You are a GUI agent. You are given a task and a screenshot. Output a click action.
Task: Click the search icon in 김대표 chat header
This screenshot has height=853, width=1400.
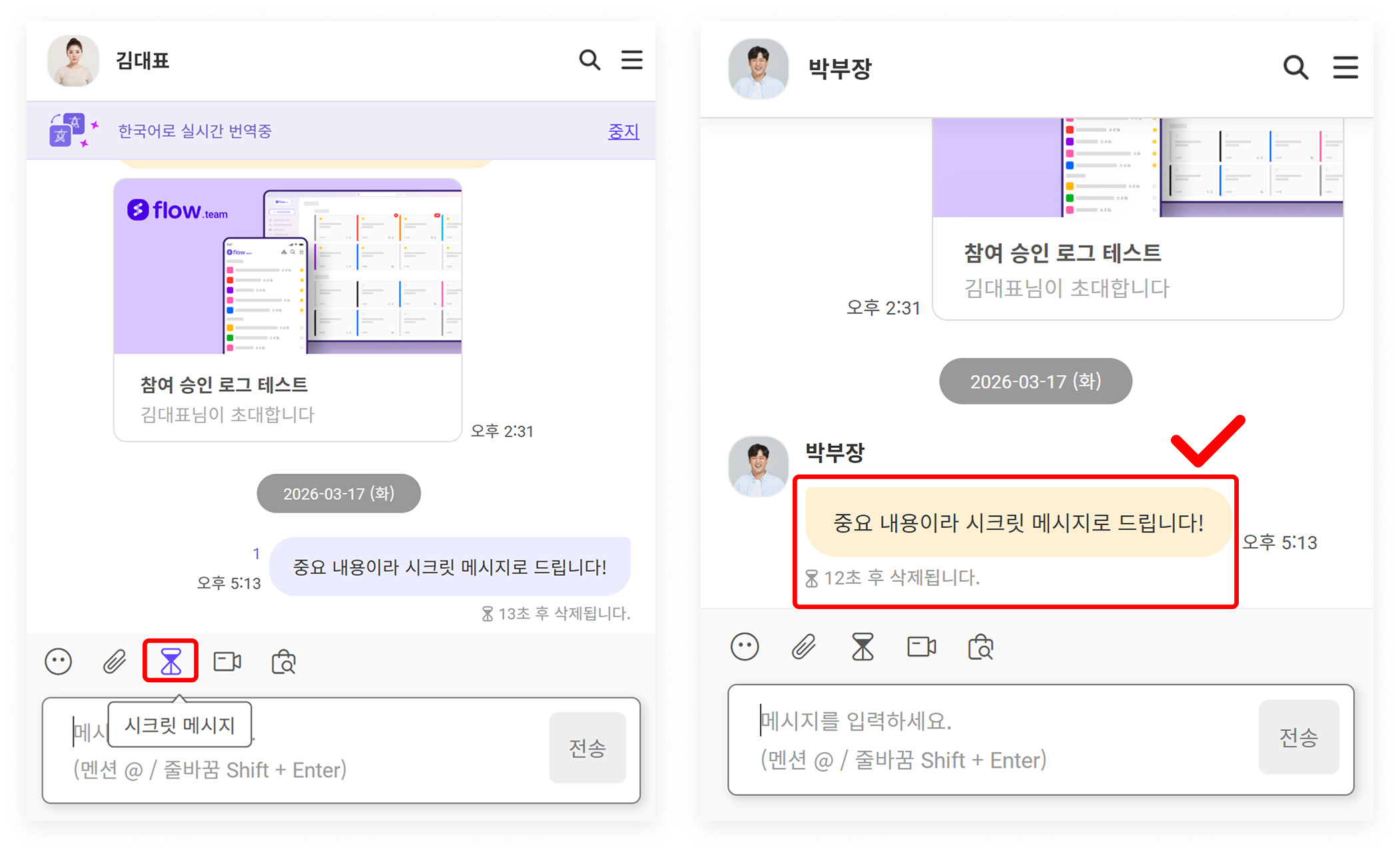click(x=589, y=60)
